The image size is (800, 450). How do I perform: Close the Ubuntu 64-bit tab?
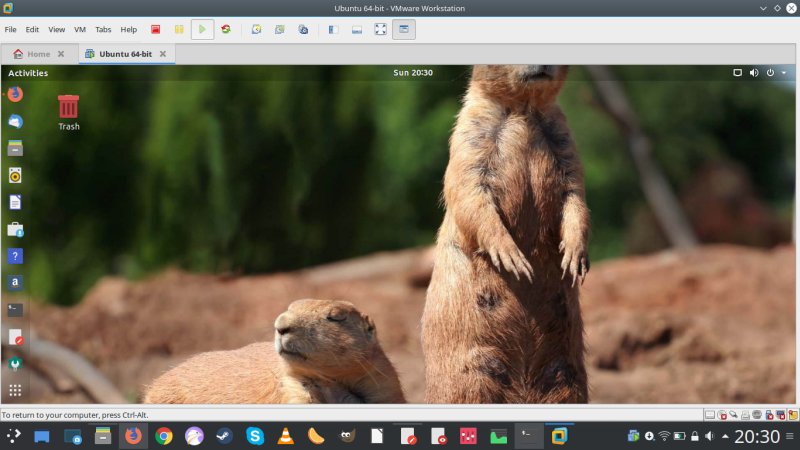pyautogui.click(x=163, y=54)
